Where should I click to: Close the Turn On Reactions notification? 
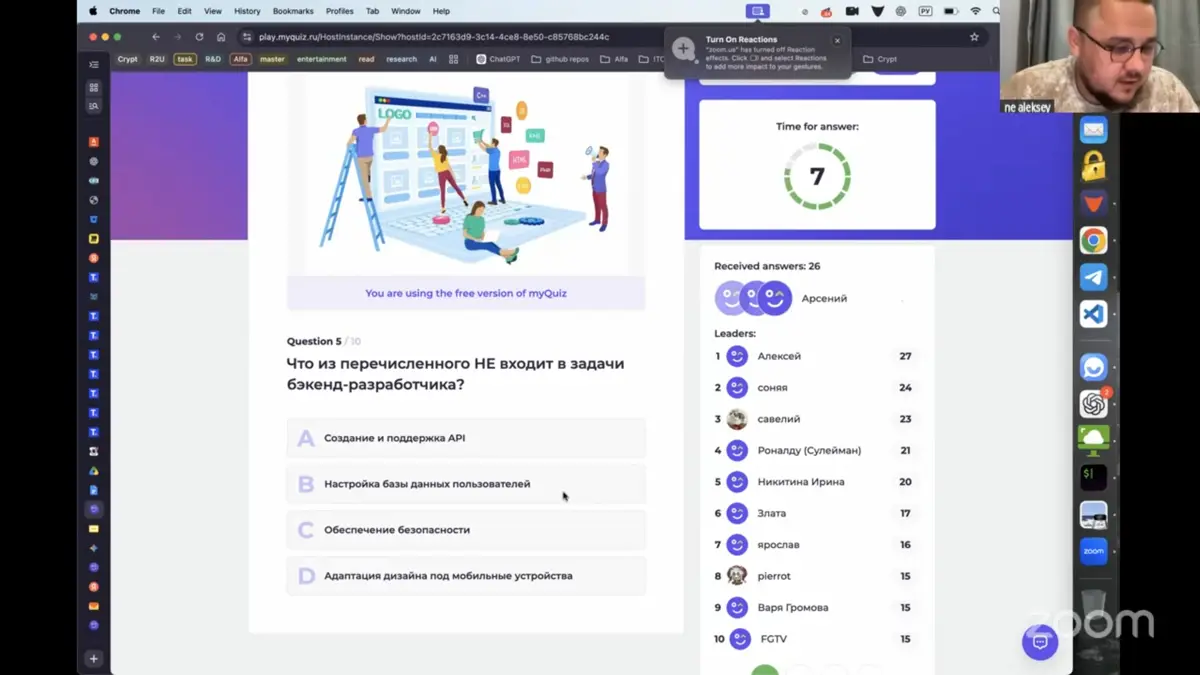point(837,41)
